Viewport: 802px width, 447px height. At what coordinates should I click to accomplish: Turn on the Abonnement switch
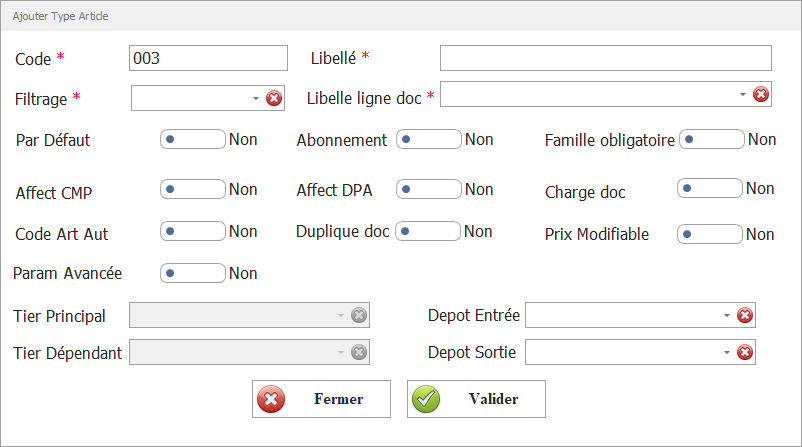[428, 139]
